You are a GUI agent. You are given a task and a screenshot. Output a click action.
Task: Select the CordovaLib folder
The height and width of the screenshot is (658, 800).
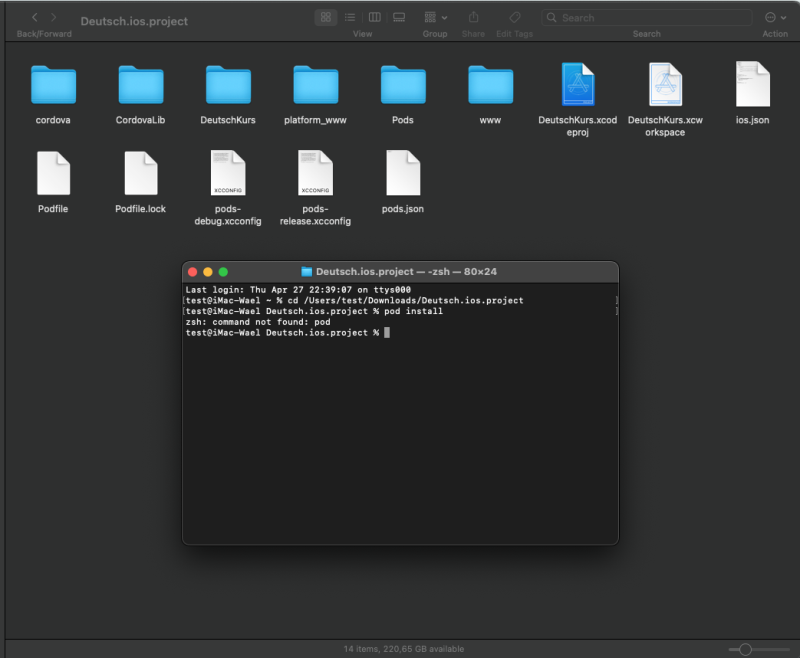coord(141,85)
